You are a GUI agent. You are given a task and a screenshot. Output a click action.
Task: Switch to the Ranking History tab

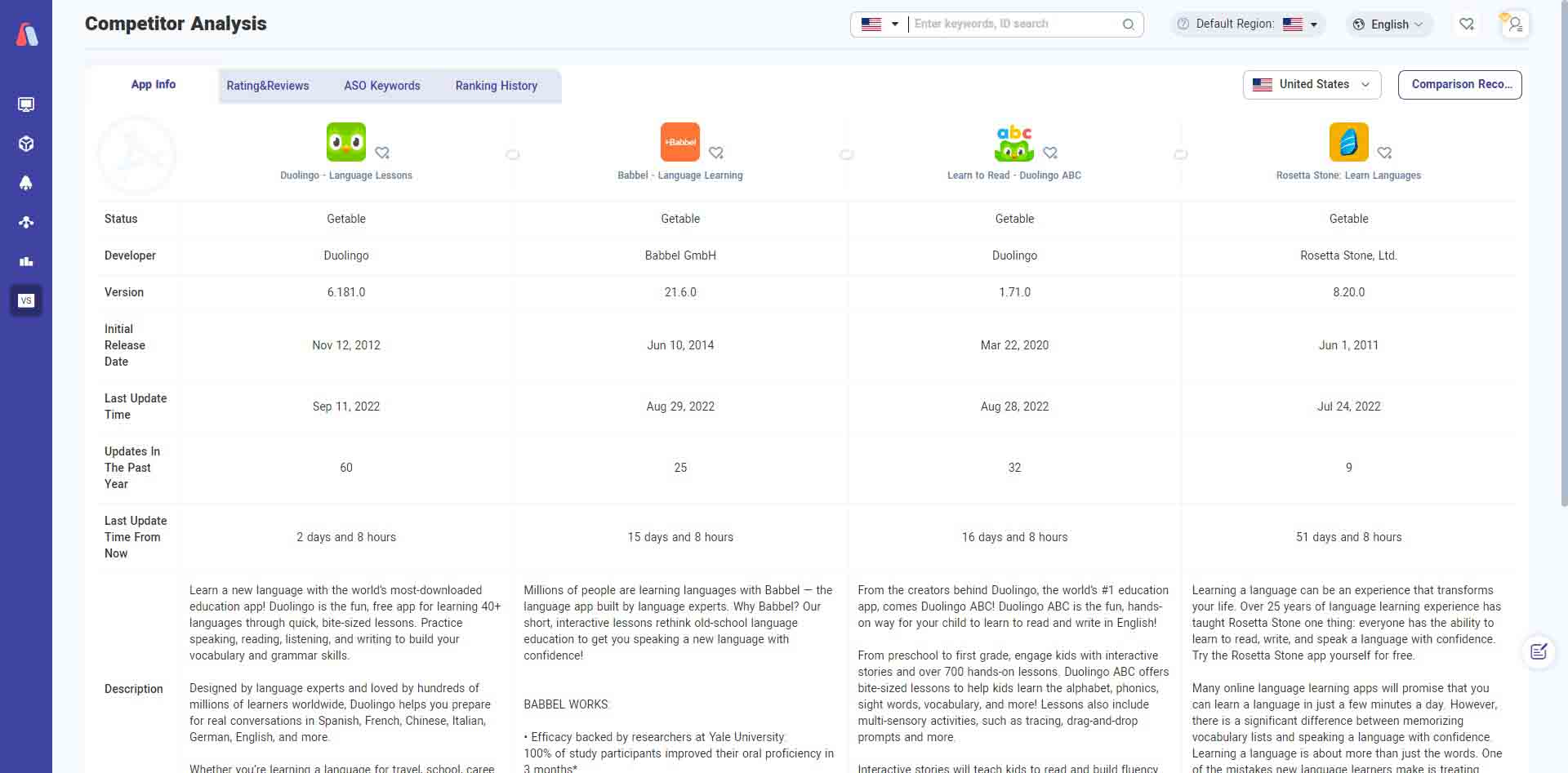tap(497, 86)
